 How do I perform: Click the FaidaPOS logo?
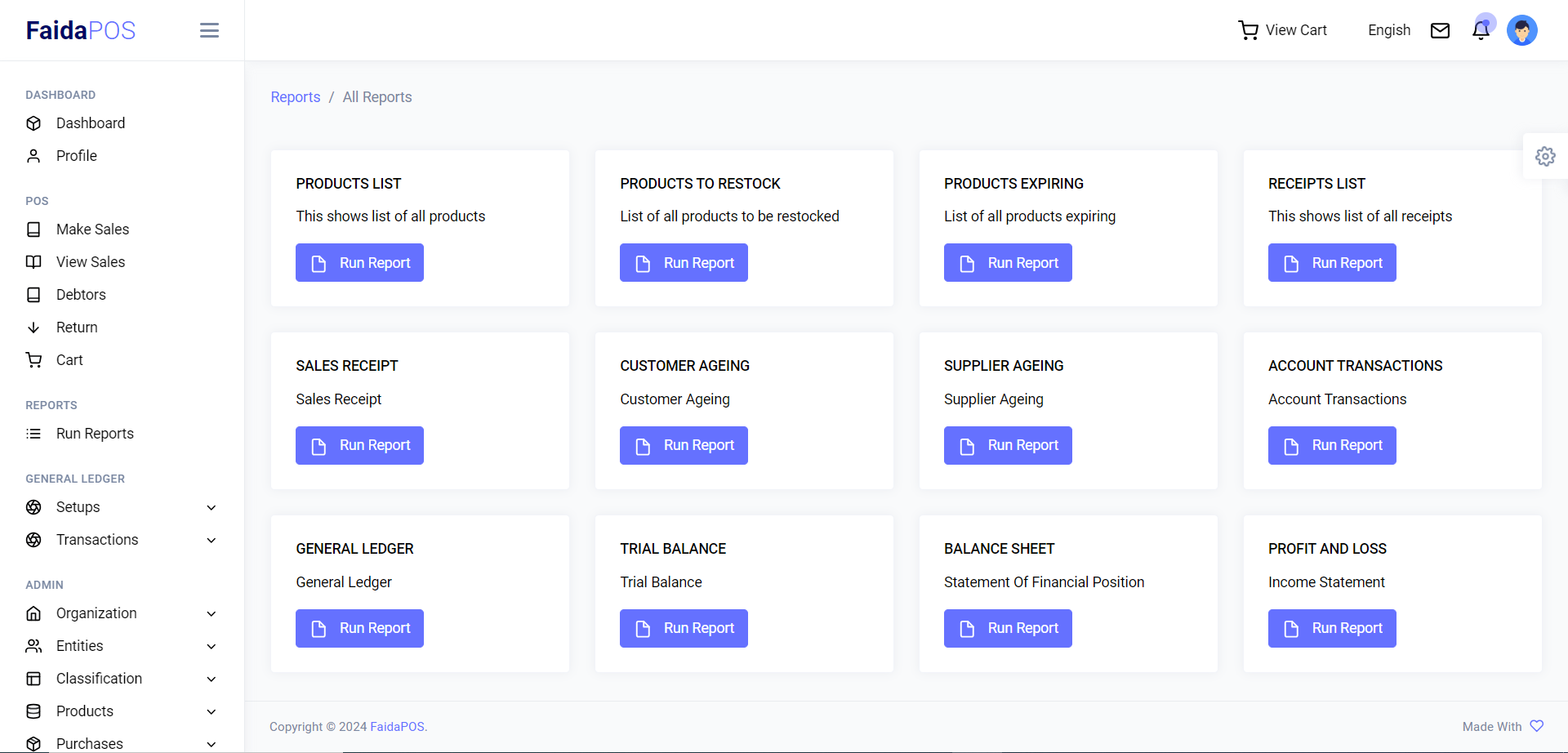click(x=81, y=30)
